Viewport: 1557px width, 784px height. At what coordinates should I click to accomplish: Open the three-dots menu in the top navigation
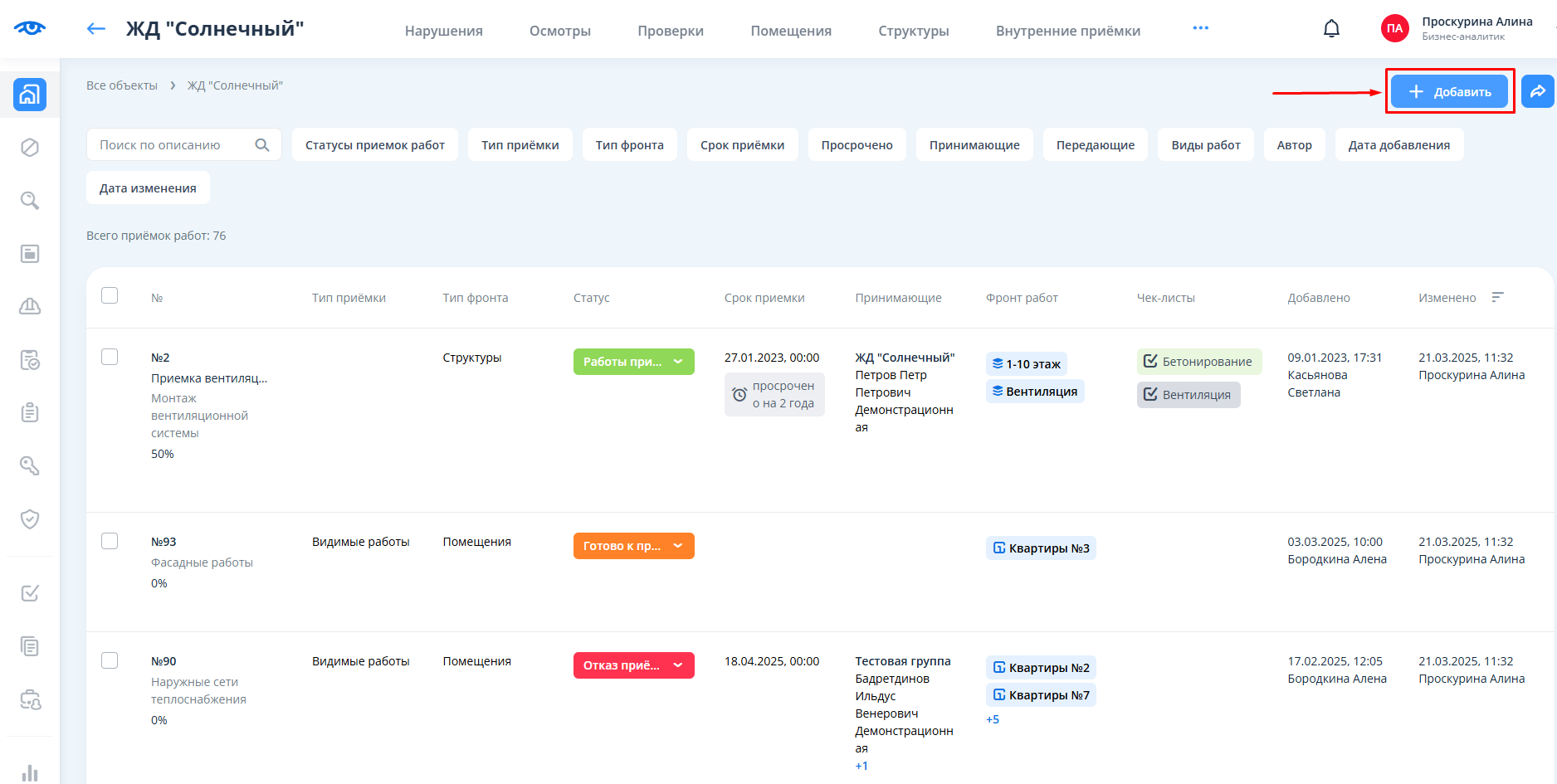point(1200,28)
